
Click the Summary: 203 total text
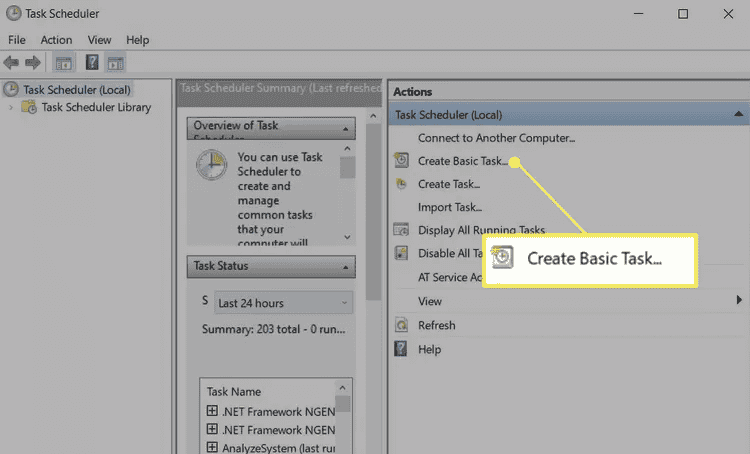click(x=273, y=329)
